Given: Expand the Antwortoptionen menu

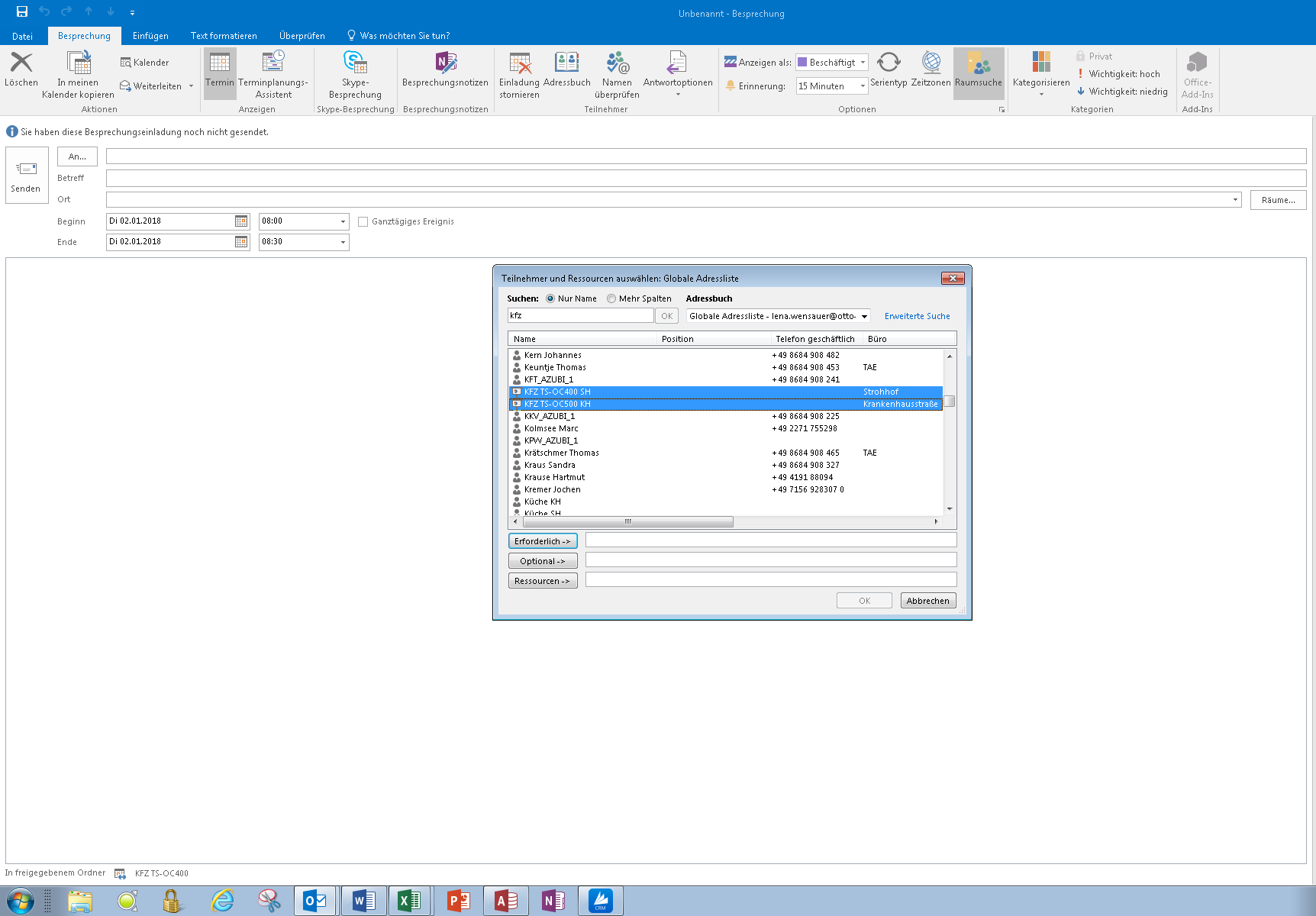Looking at the screenshot, I should [678, 74].
